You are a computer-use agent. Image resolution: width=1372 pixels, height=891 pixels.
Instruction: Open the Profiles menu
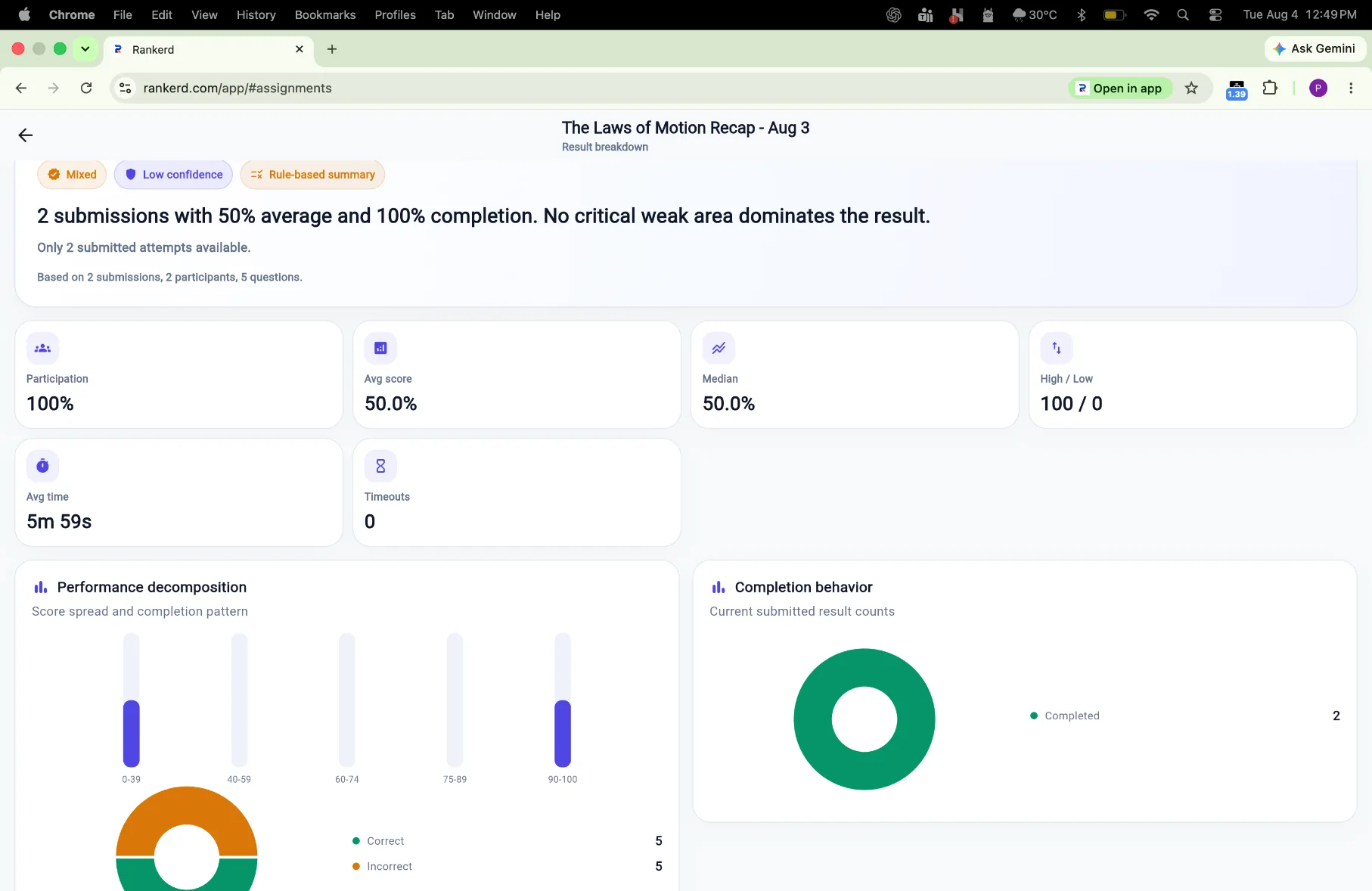click(x=395, y=14)
